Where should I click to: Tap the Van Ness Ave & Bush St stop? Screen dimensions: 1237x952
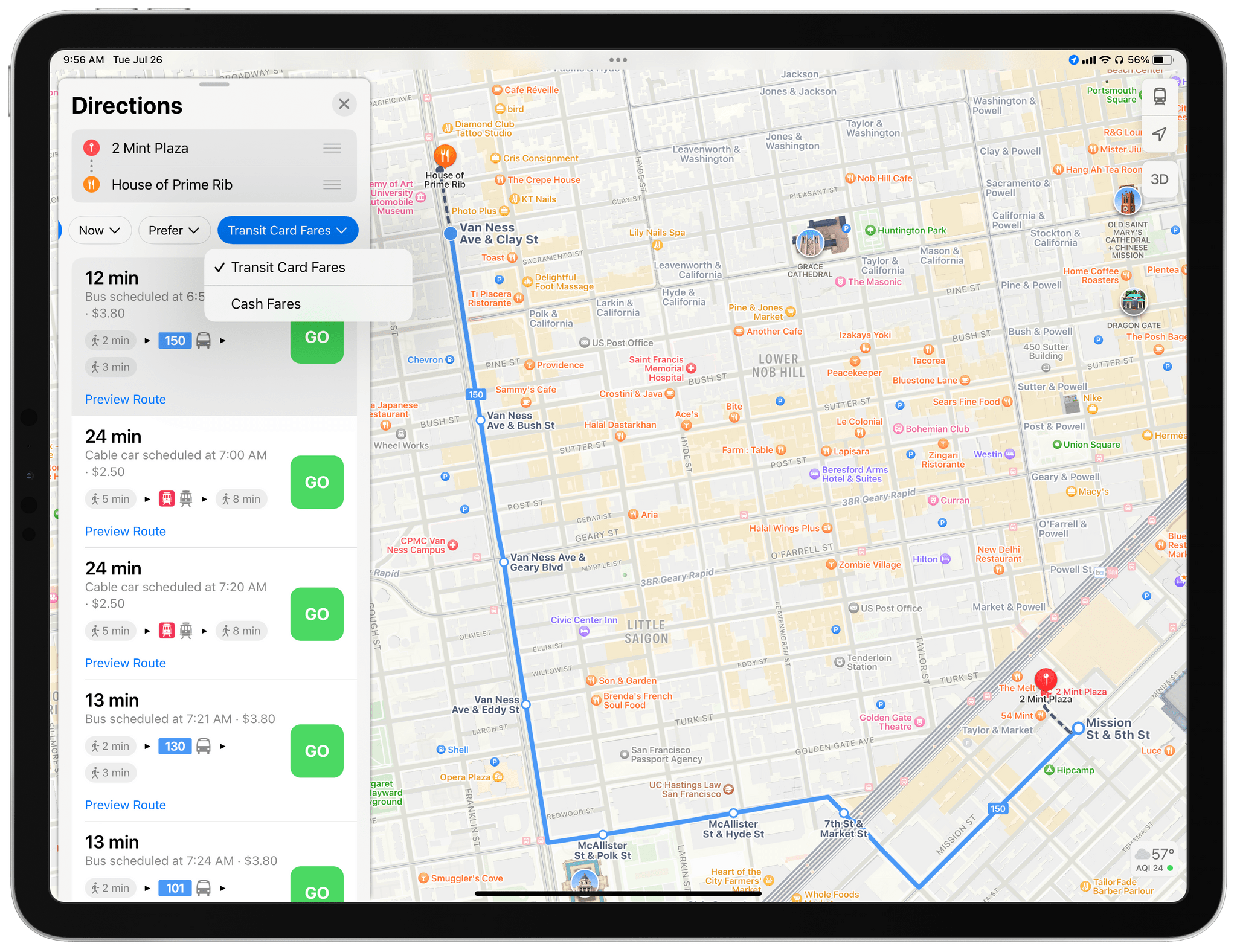(480, 420)
